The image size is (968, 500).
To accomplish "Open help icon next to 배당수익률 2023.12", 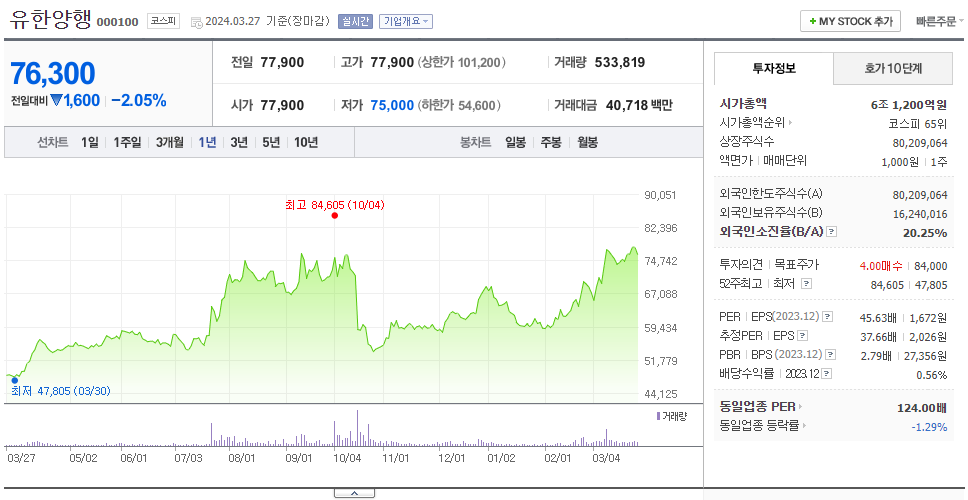I will click(x=827, y=374).
